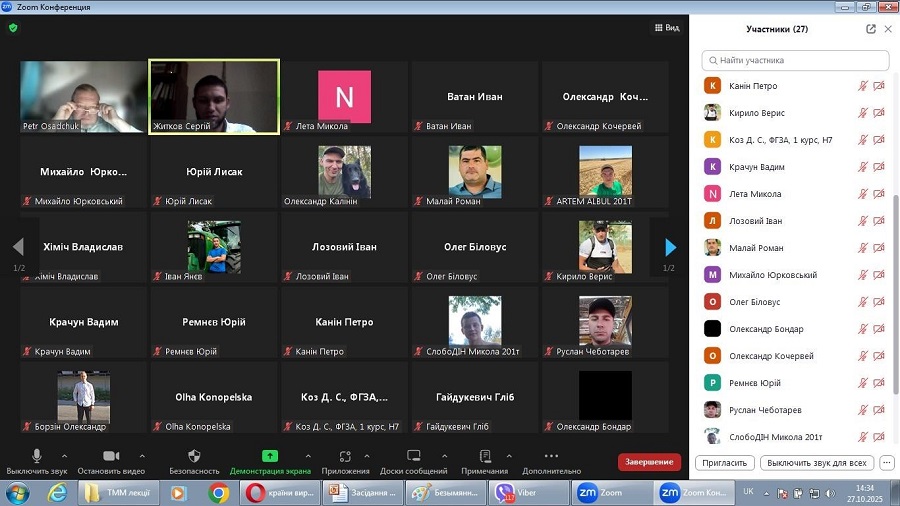Open the Дополнительно more menu
The width and height of the screenshot is (900, 506).
[551, 456]
